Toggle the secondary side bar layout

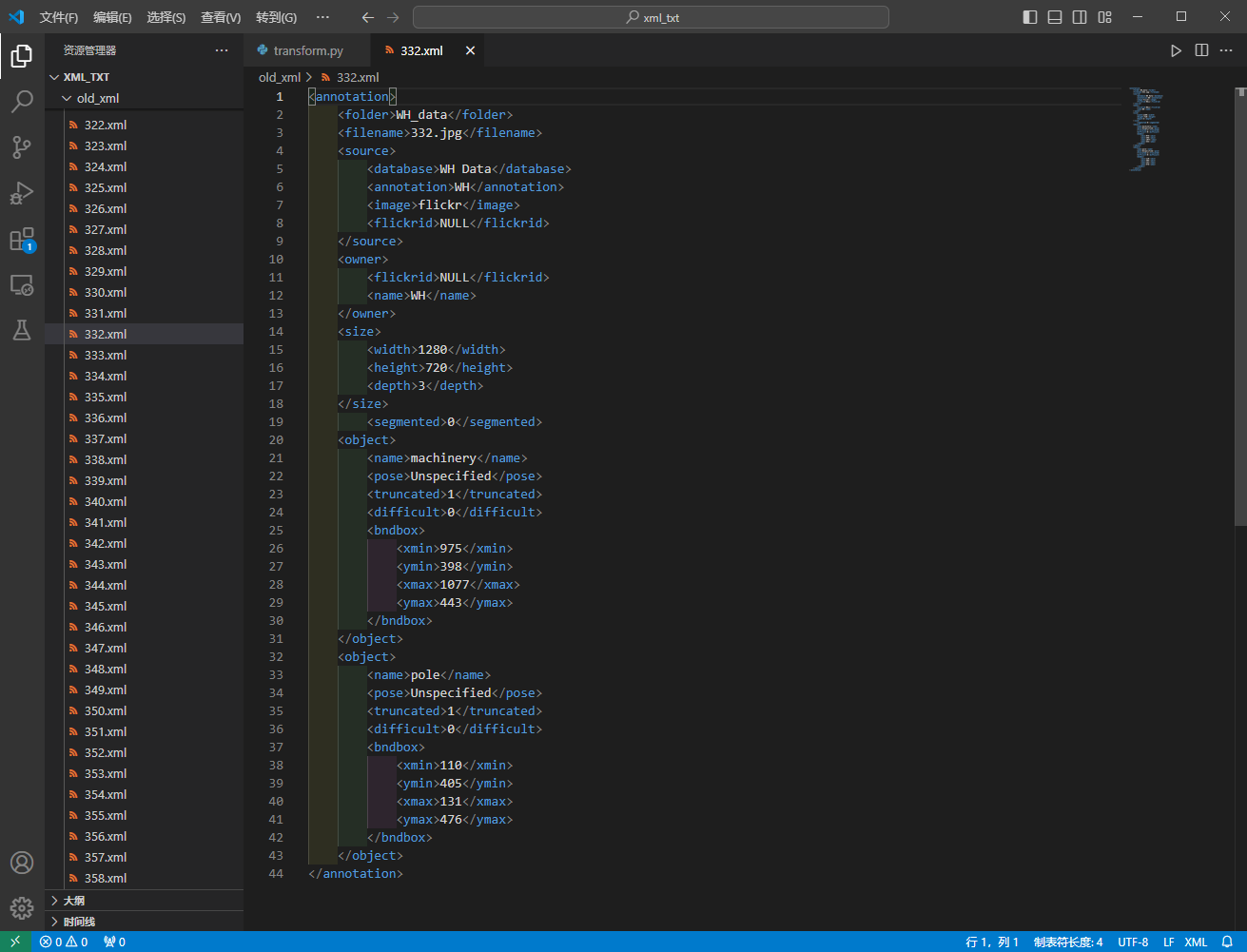pos(1080,17)
